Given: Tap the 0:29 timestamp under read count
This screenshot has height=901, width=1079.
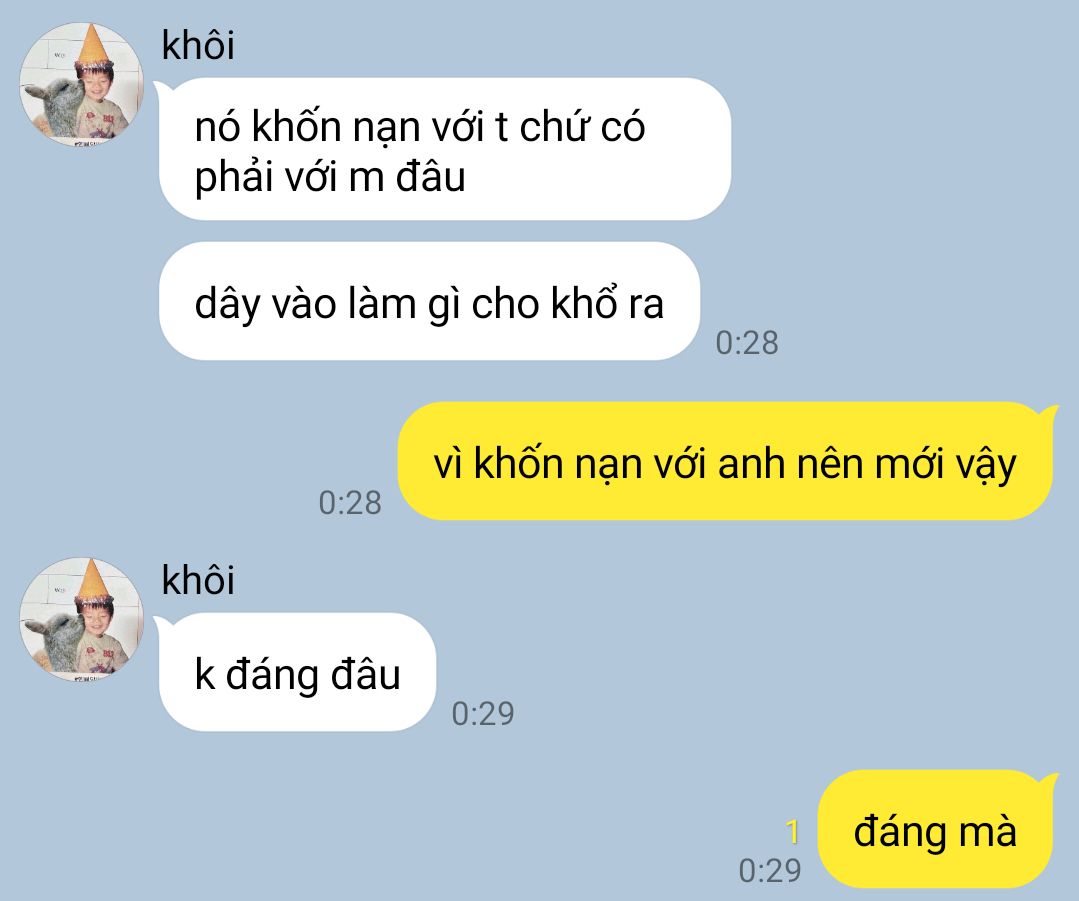Looking at the screenshot, I should 770,871.
